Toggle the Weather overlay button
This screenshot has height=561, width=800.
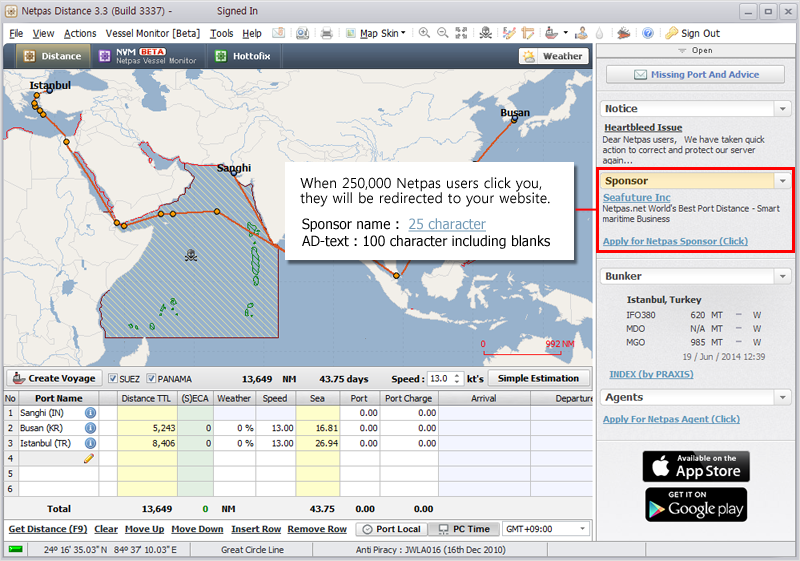(x=554, y=56)
